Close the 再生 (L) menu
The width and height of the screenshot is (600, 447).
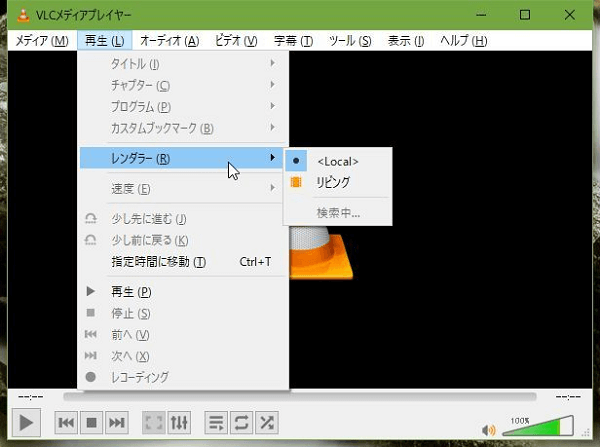104,41
